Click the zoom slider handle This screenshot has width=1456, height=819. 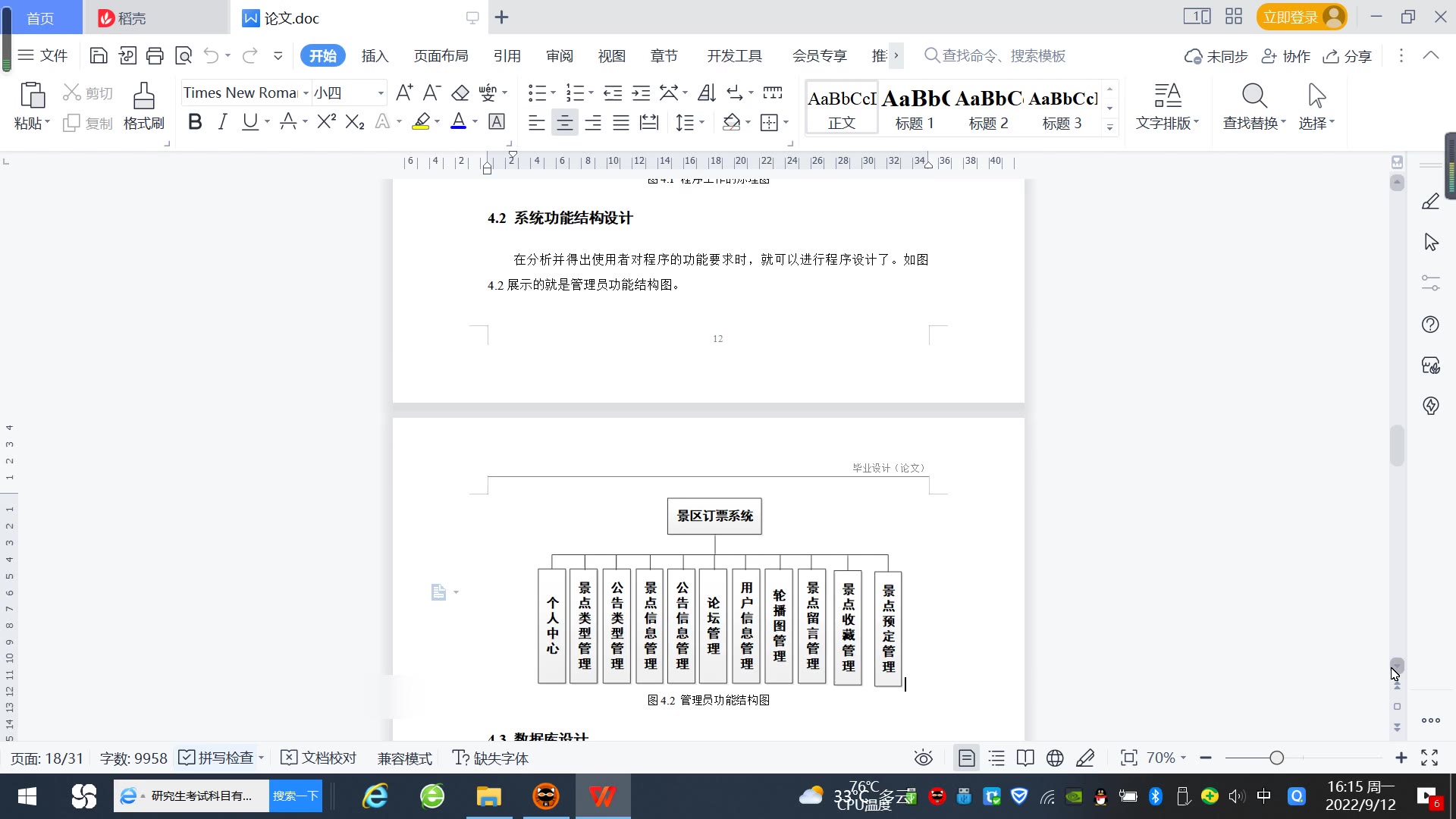pos(1277,758)
